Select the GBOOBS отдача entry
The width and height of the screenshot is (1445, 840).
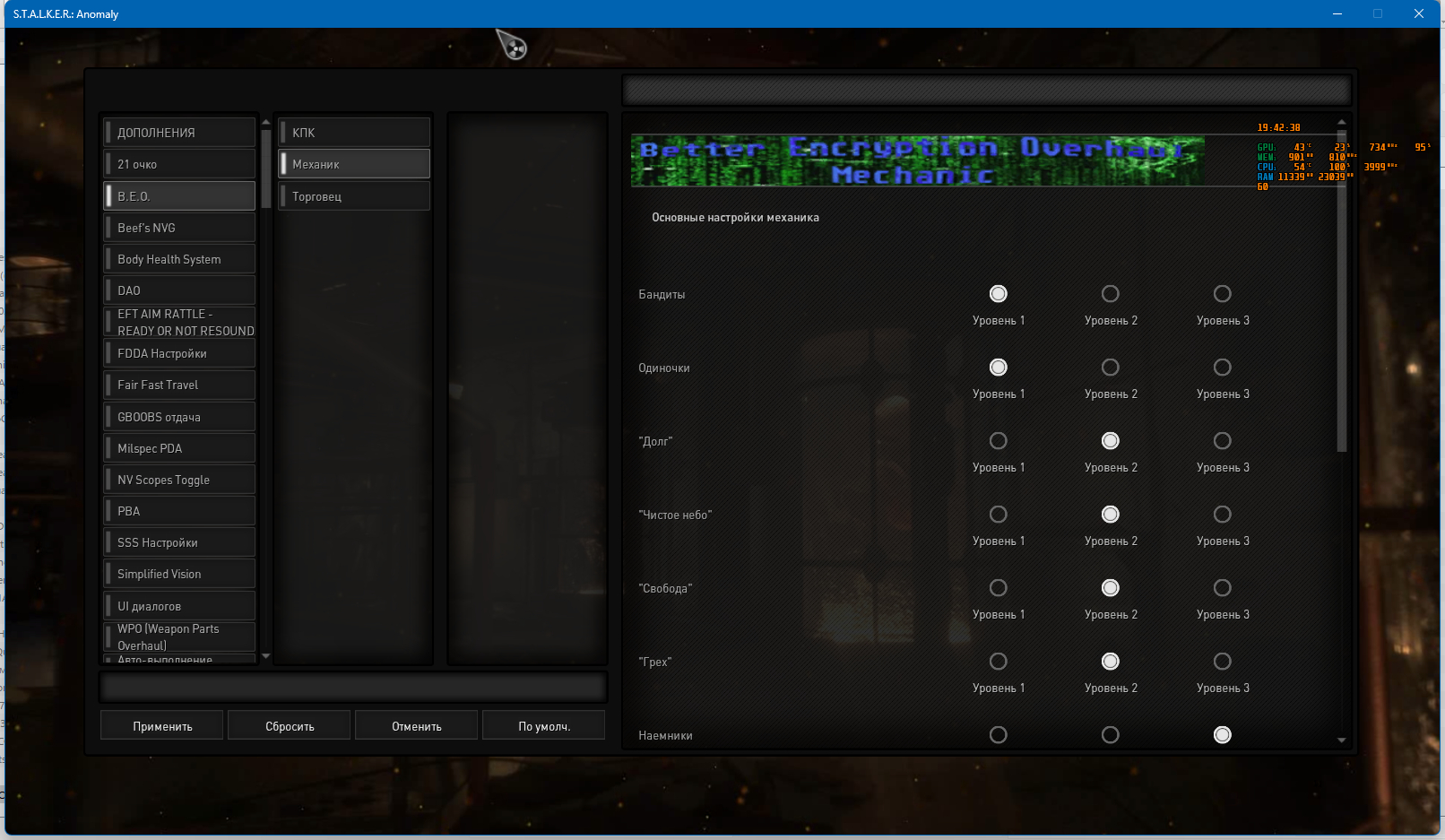pyautogui.click(x=179, y=417)
